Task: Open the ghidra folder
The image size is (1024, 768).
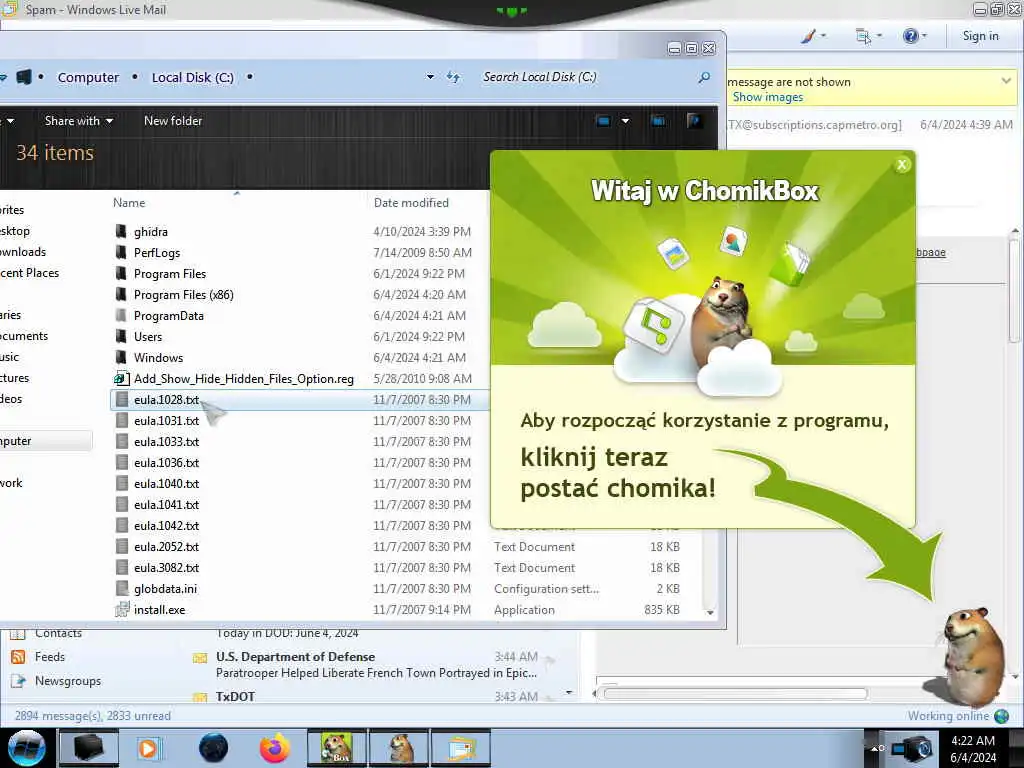Action: pos(151,232)
